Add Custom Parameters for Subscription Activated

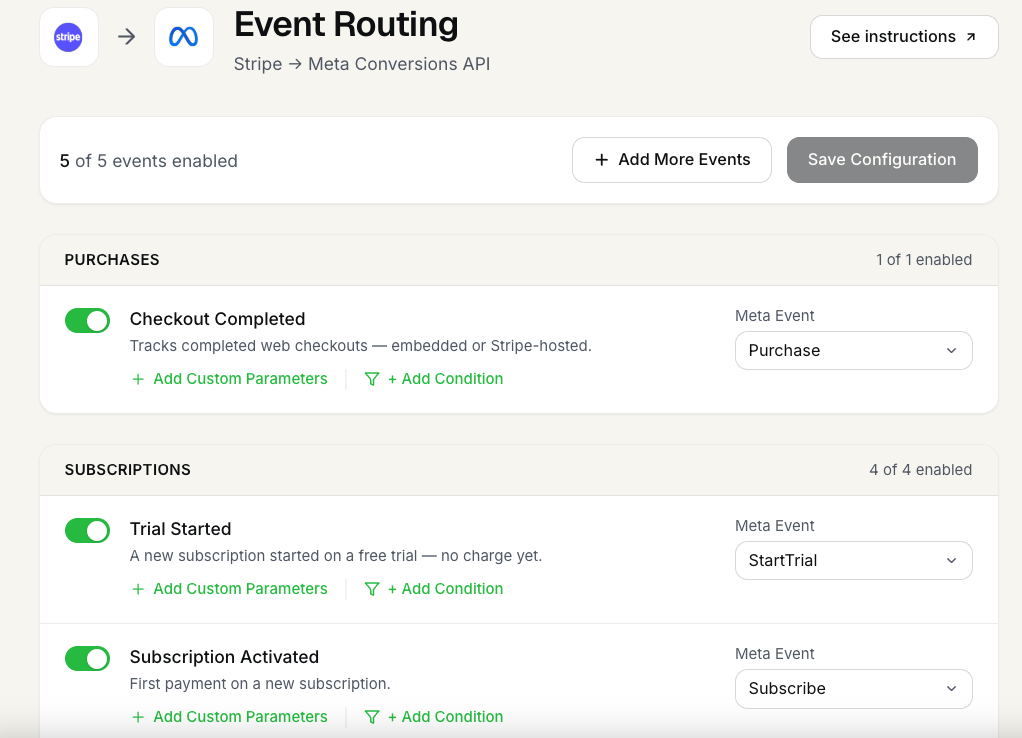229,716
